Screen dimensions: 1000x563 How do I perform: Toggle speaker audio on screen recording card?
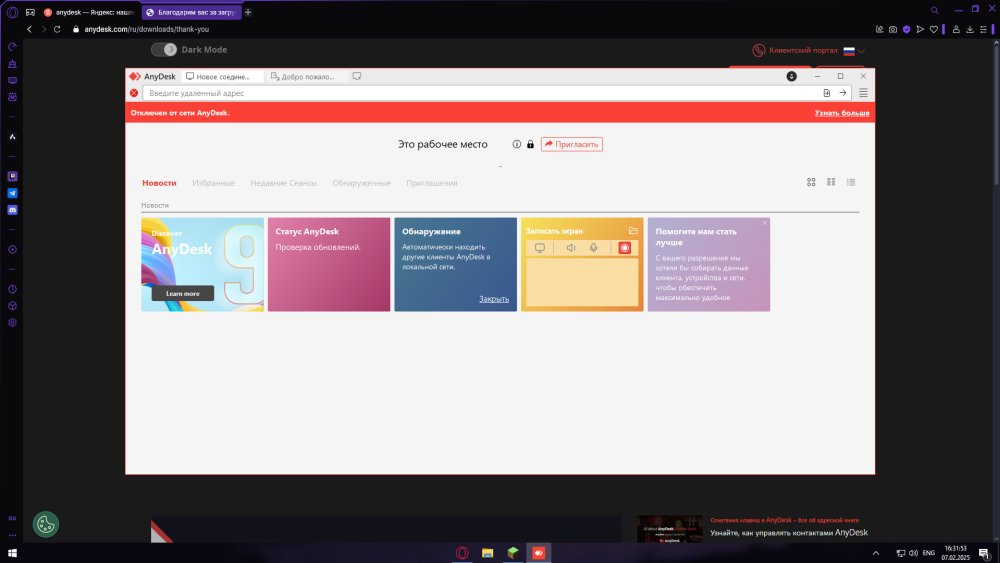(x=571, y=248)
